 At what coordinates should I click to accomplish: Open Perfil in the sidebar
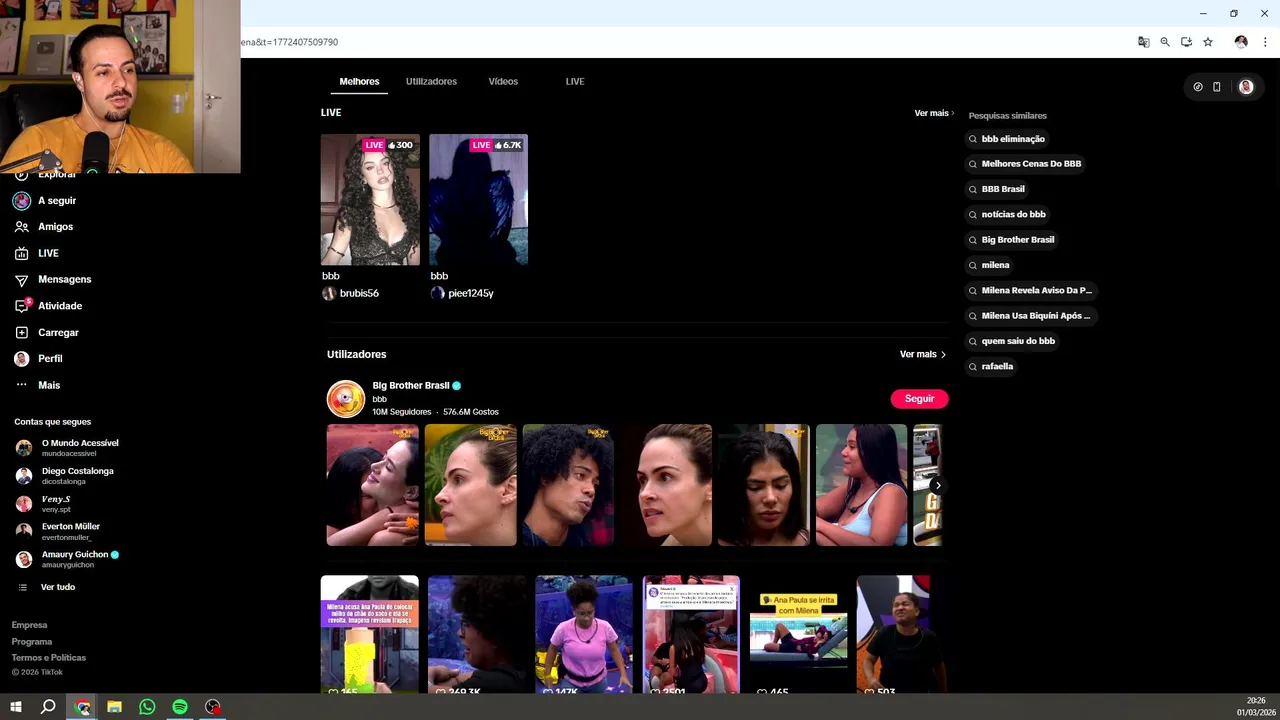pyautogui.click(x=39, y=358)
